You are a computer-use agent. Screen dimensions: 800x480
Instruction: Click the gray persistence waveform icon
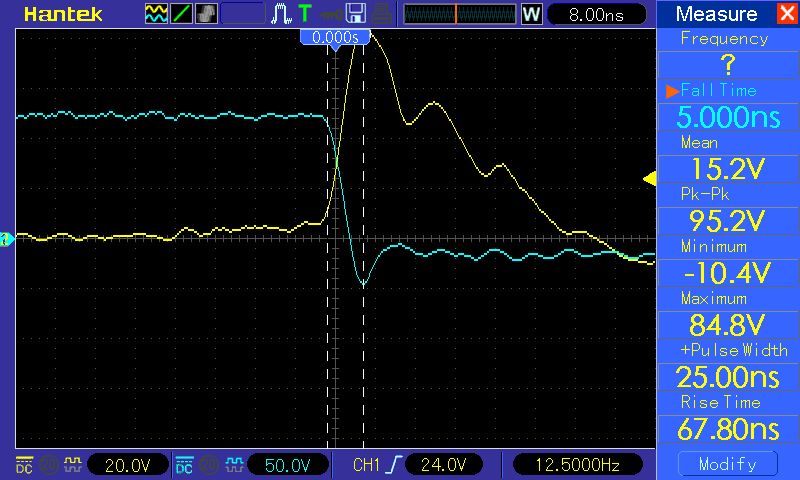(x=206, y=14)
